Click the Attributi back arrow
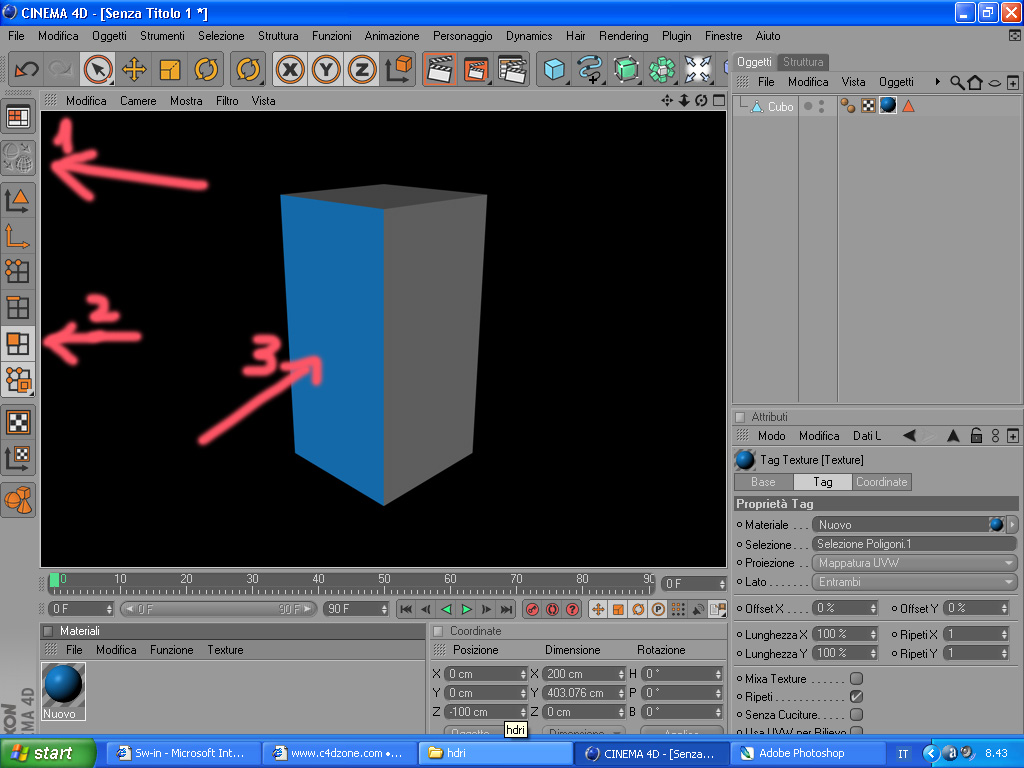Screen dimensions: 1024x768 pos(909,436)
